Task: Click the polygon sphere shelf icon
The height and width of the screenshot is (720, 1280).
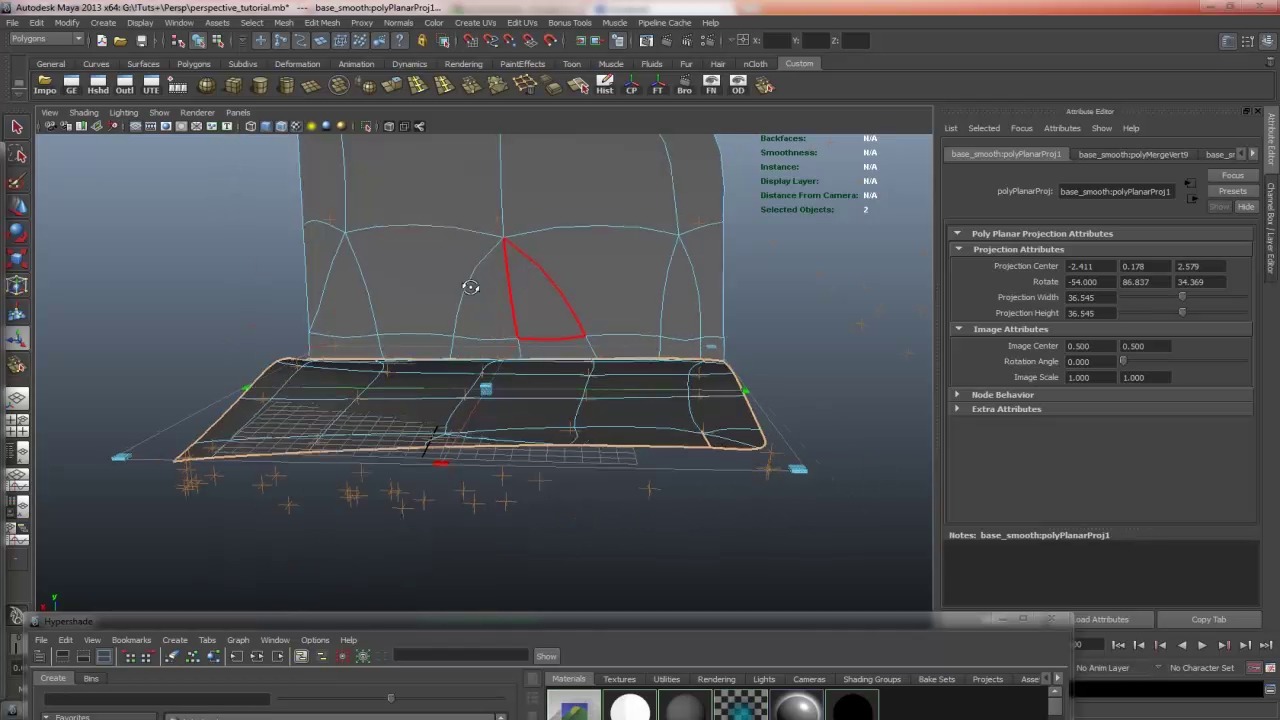Action: coord(206,86)
